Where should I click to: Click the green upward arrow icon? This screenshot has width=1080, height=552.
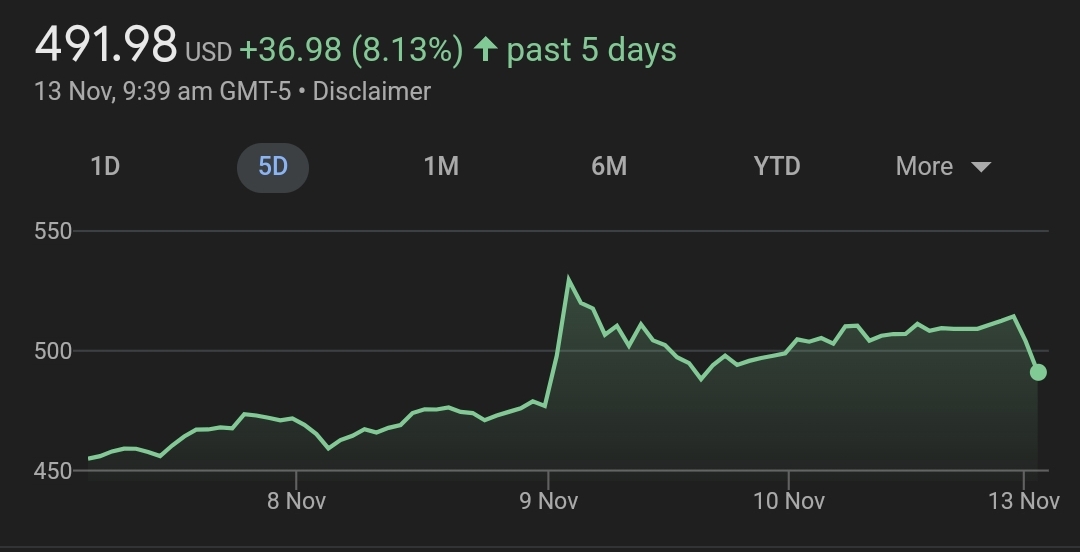coord(485,49)
